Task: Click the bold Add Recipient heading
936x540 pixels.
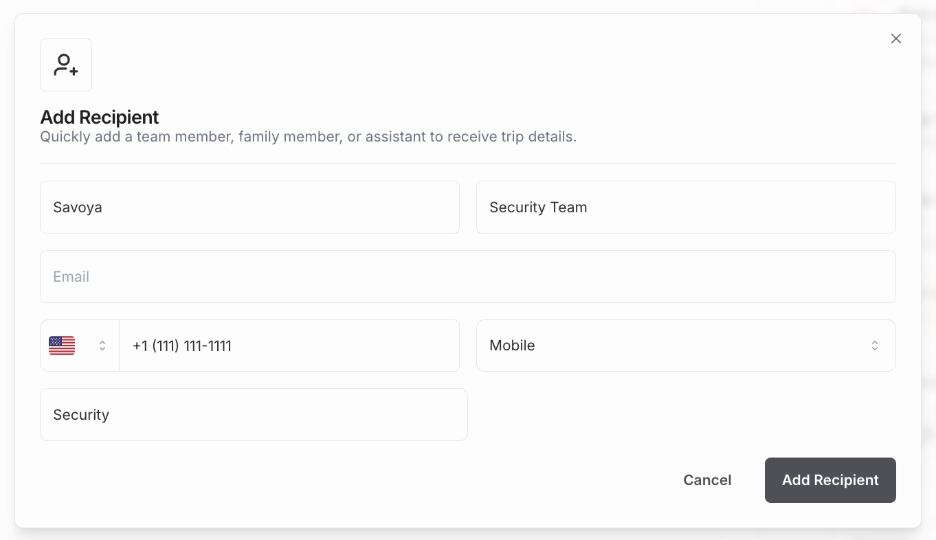Action: [x=100, y=117]
